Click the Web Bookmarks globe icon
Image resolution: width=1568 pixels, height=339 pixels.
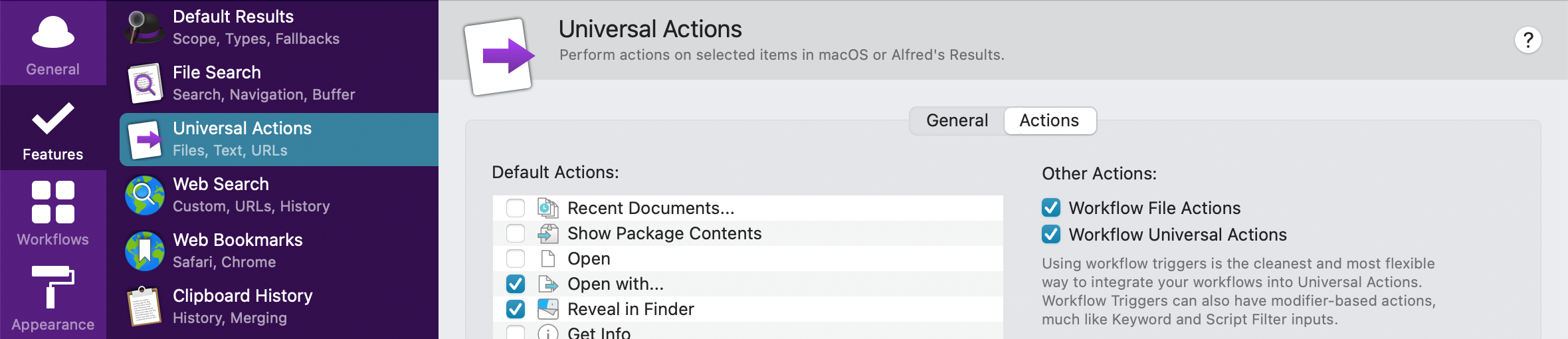[145, 251]
